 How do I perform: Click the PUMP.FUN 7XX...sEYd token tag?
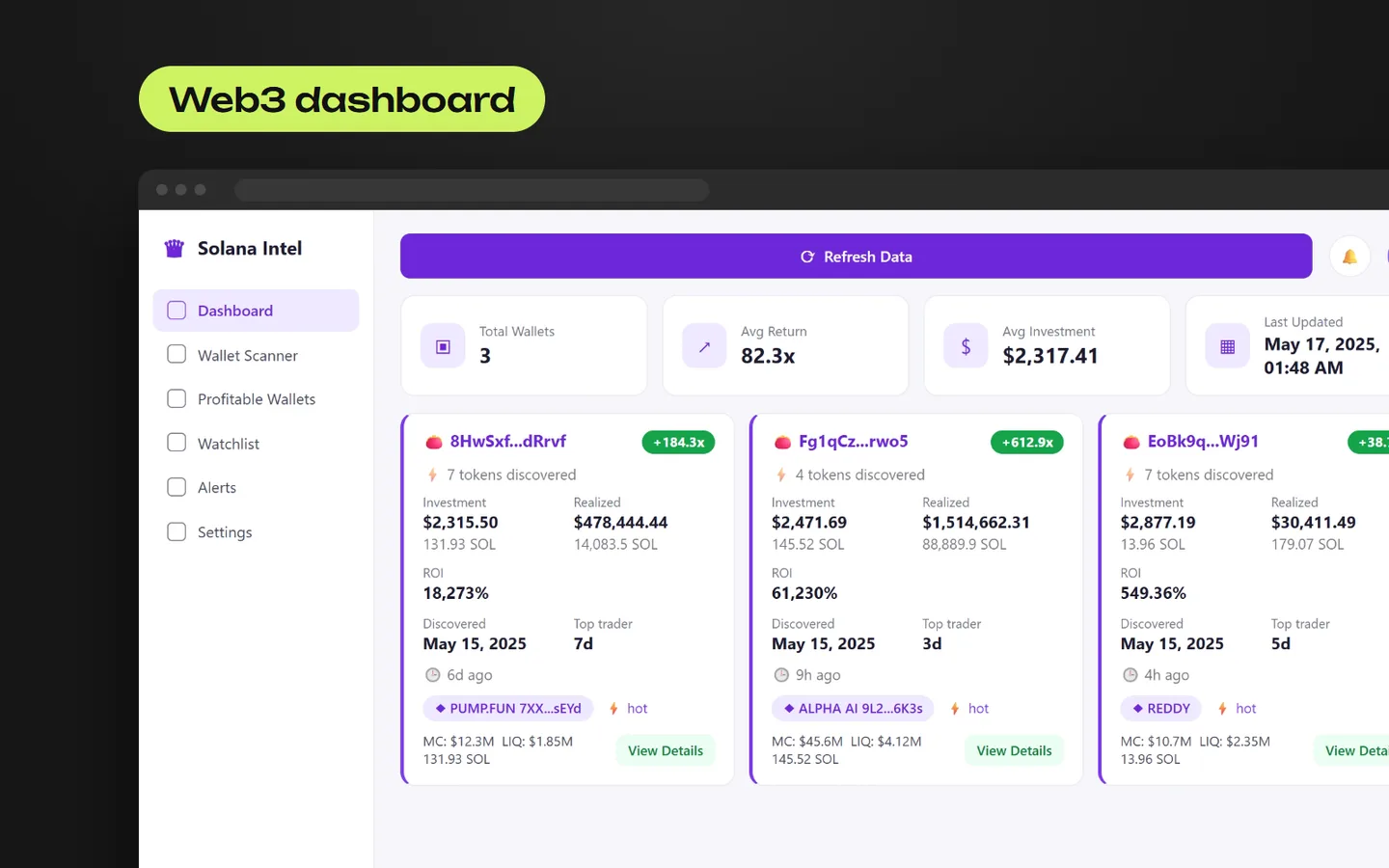click(507, 709)
